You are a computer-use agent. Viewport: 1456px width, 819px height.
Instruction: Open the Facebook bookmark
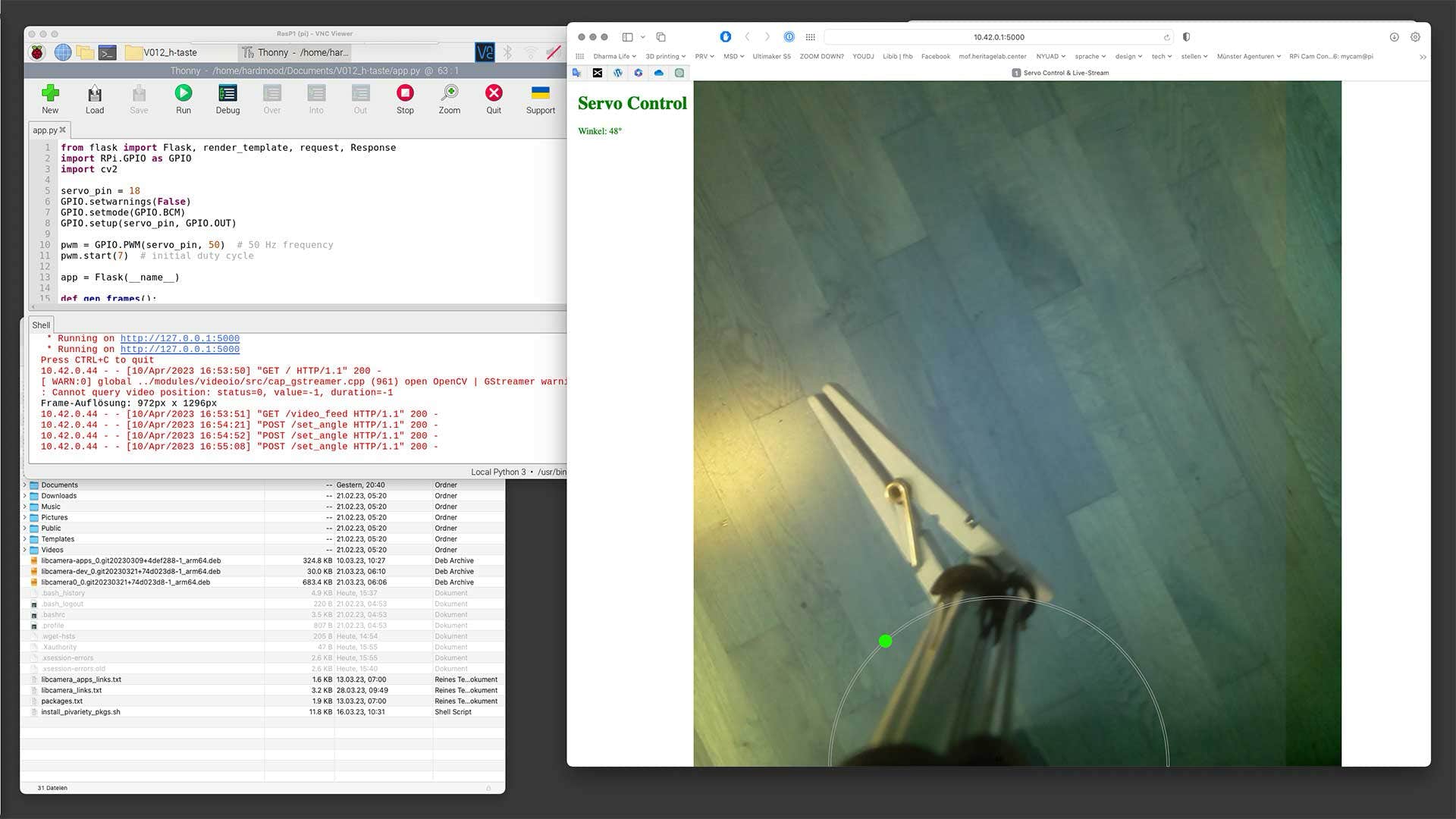point(935,56)
